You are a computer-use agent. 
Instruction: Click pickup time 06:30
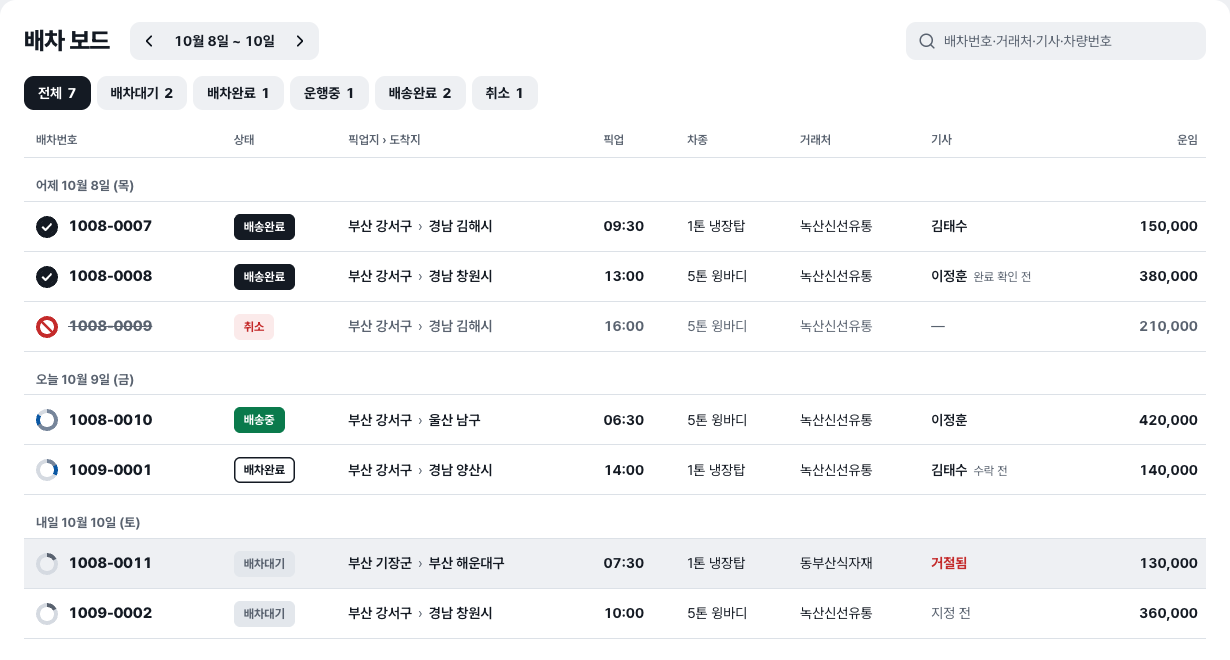coord(624,420)
